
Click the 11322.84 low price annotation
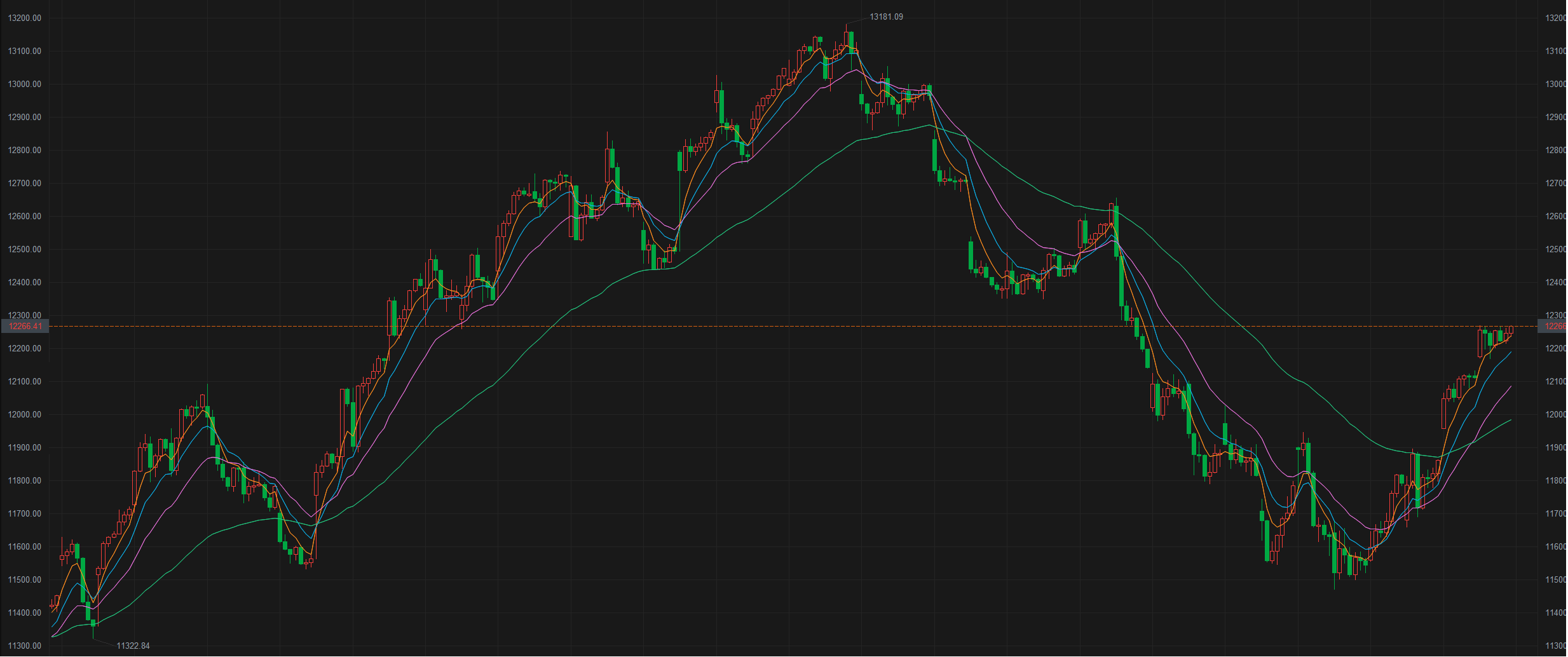[133, 646]
